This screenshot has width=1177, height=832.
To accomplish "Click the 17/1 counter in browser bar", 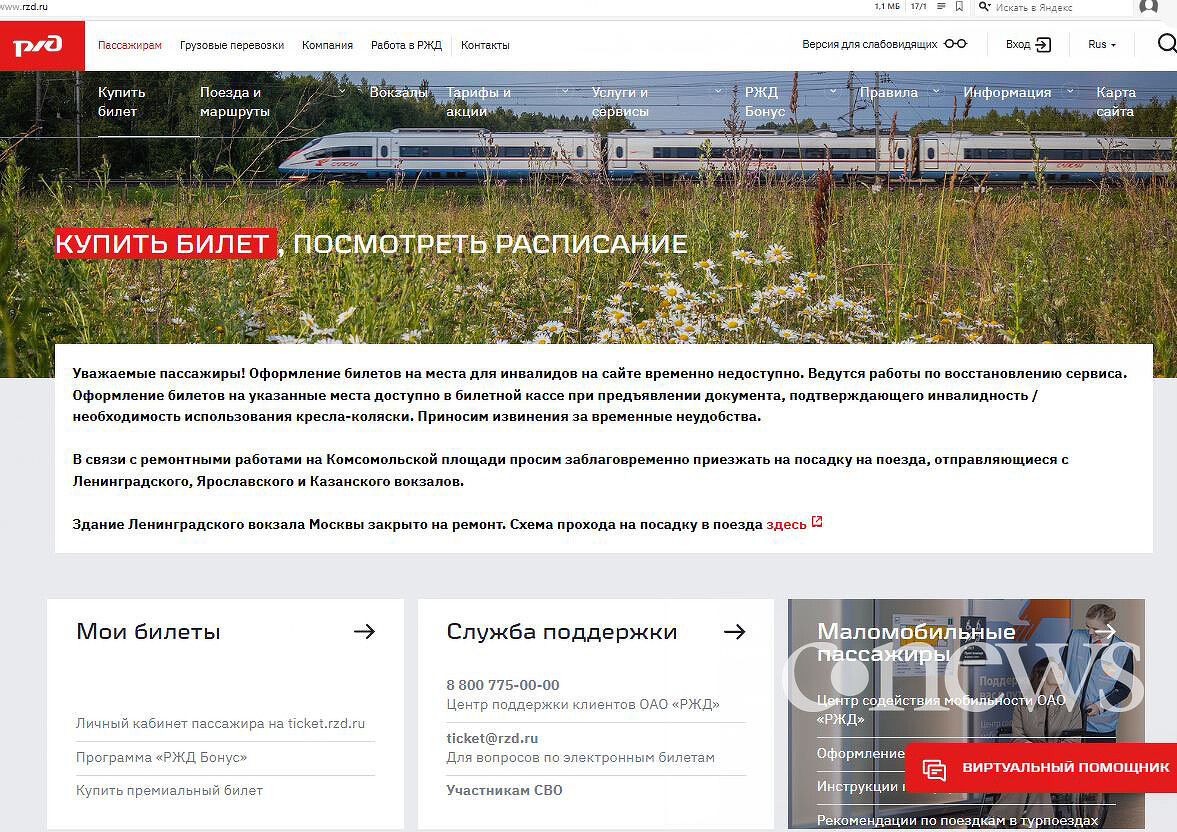I will point(919,7).
